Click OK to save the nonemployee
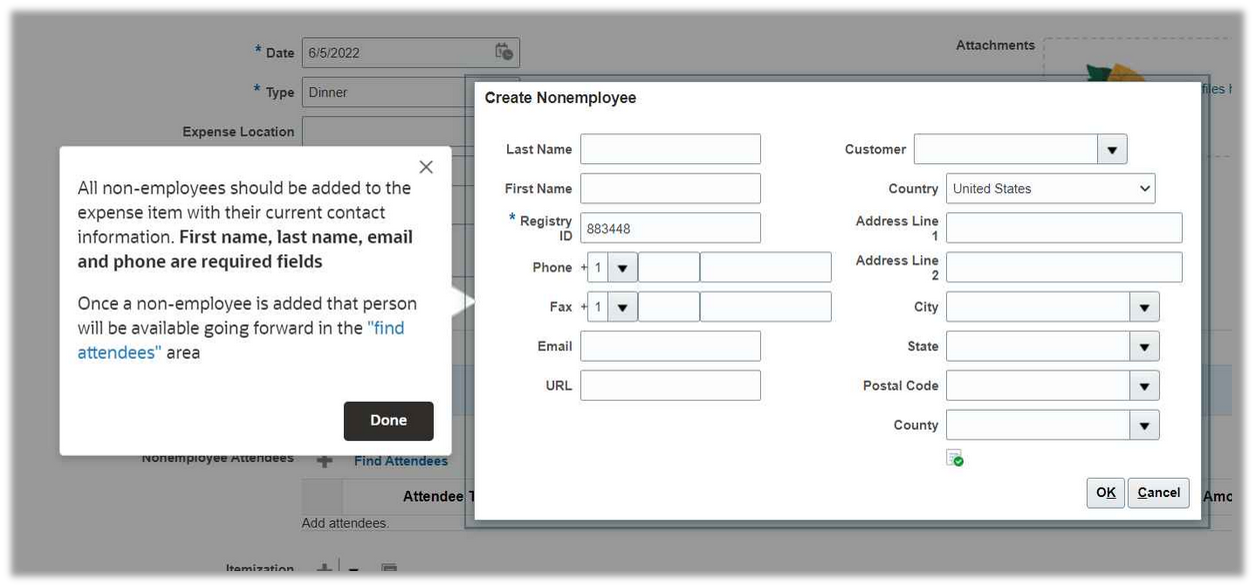1255x587 pixels. [1105, 492]
